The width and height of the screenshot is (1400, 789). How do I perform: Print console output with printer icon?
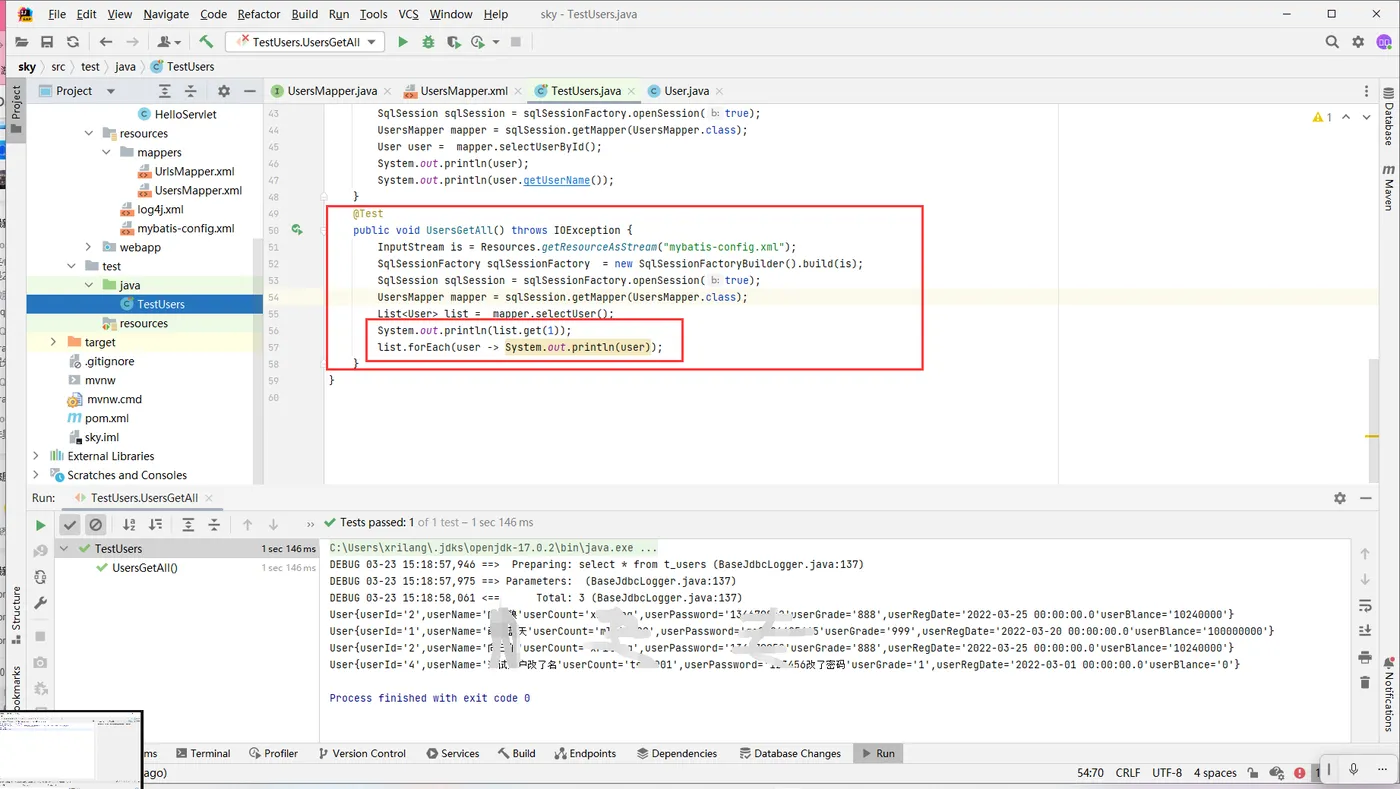(x=1365, y=657)
